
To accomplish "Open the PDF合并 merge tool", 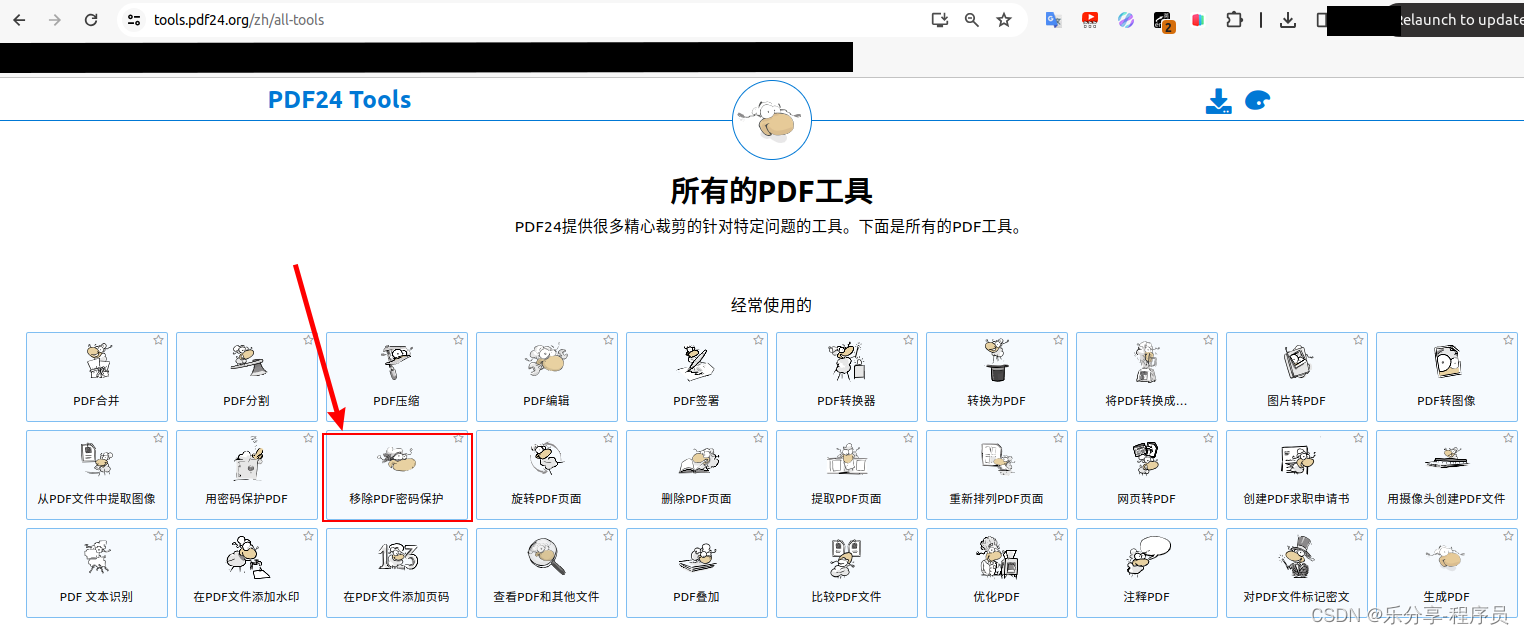I will tap(96, 377).
